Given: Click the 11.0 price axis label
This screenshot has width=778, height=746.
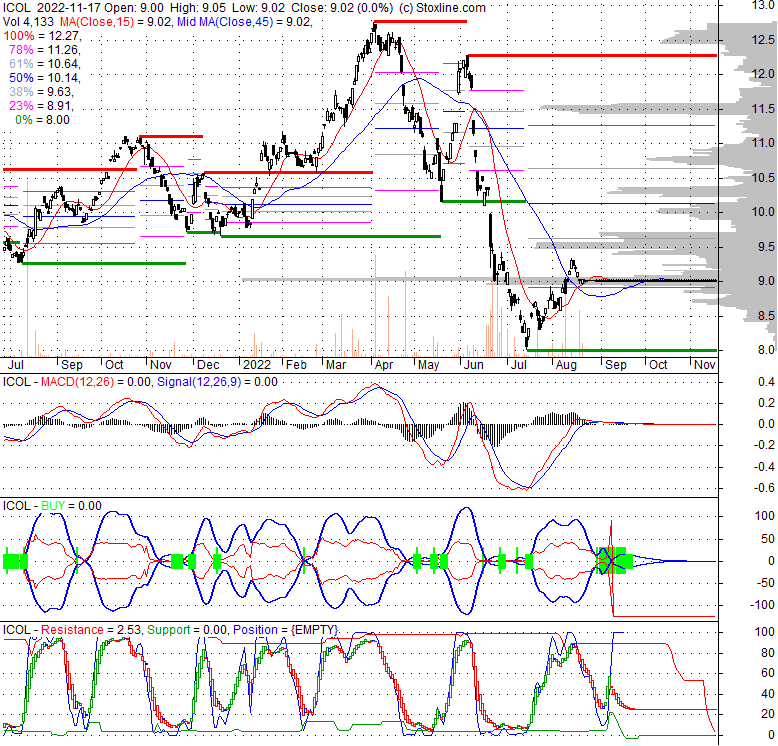Looking at the screenshot, I should click(763, 143).
